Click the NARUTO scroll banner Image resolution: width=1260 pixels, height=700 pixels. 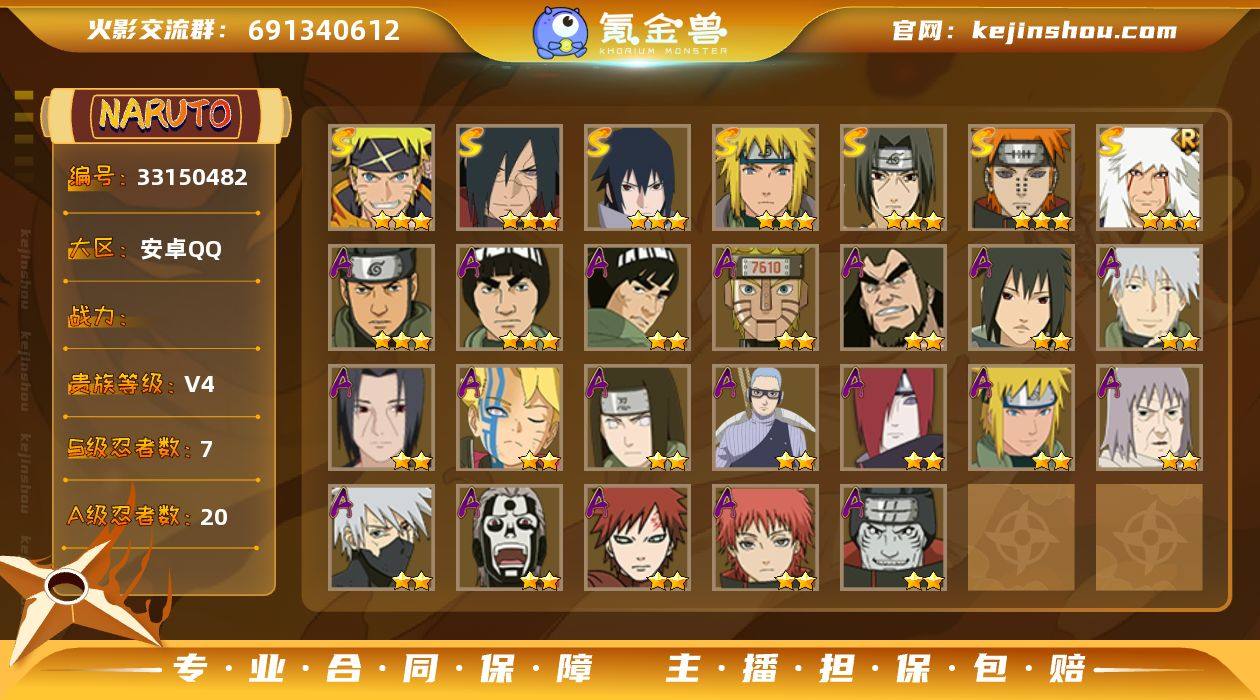click(x=166, y=115)
